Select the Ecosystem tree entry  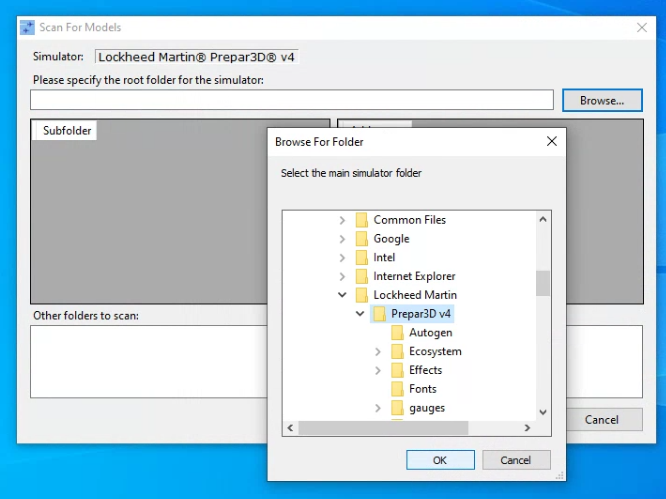pos(435,351)
